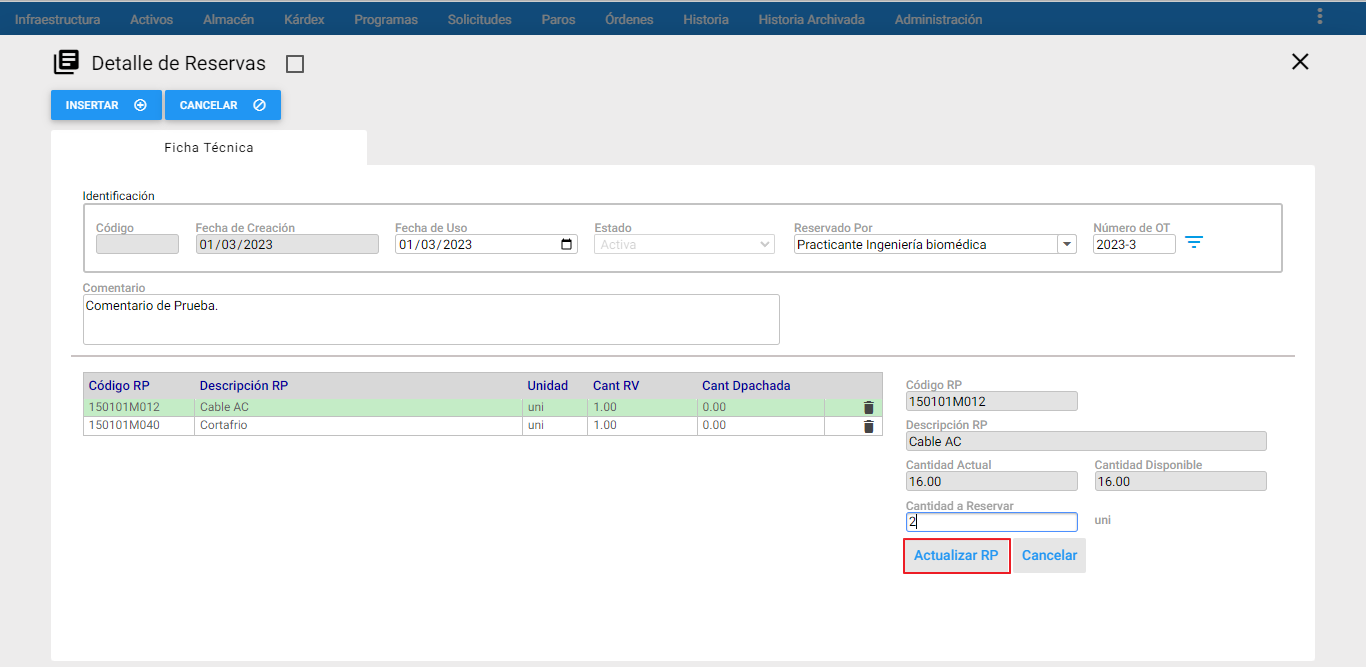Click the Descripción RP field showing Cable AC
Screen dimensions: 1366x667
tap(1086, 441)
